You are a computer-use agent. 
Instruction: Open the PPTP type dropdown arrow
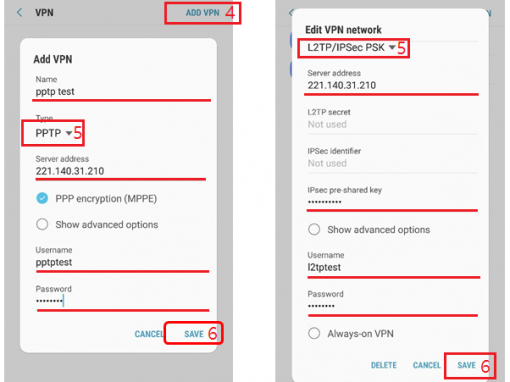tap(69, 133)
